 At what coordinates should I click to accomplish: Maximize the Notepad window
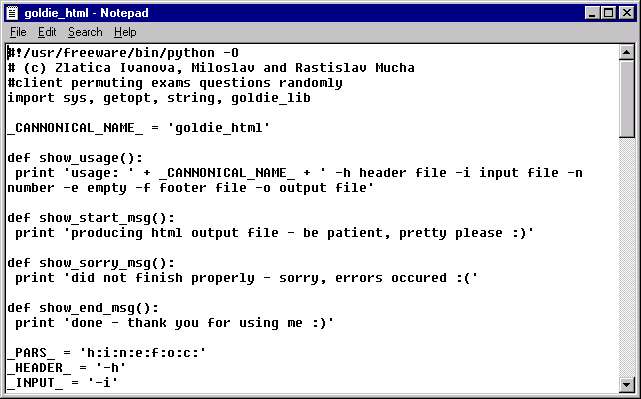608,13
